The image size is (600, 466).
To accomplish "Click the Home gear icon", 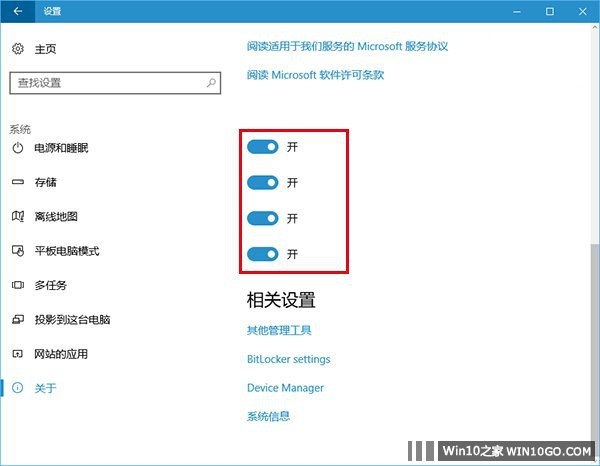I will tap(18, 49).
